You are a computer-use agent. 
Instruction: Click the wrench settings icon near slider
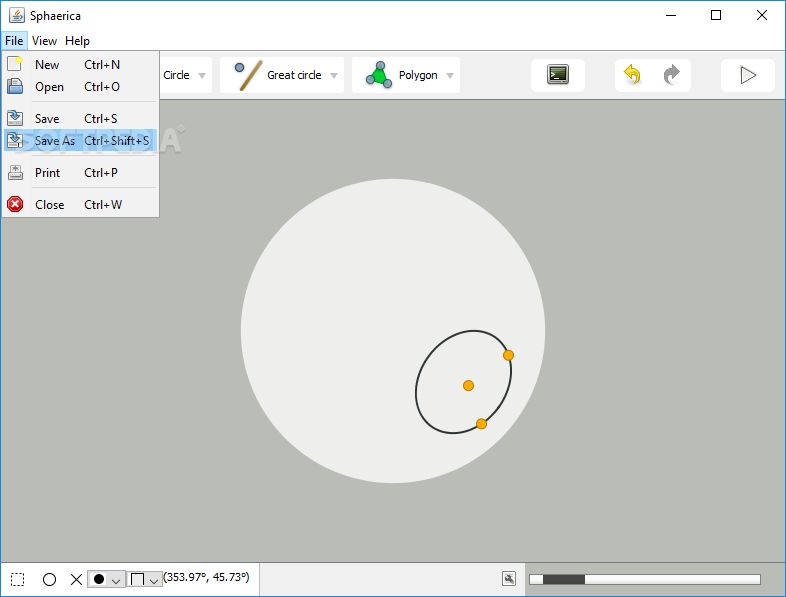509,578
